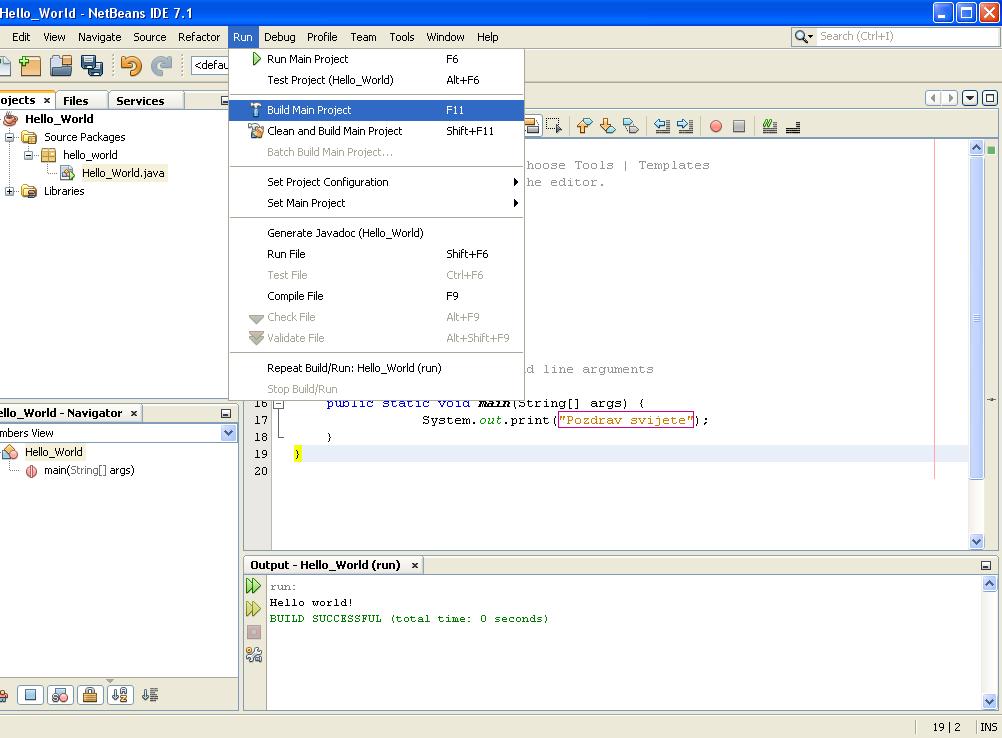Open the Navigator Members View dropdown
Viewport: 1002px width, 738px height.
(228, 433)
